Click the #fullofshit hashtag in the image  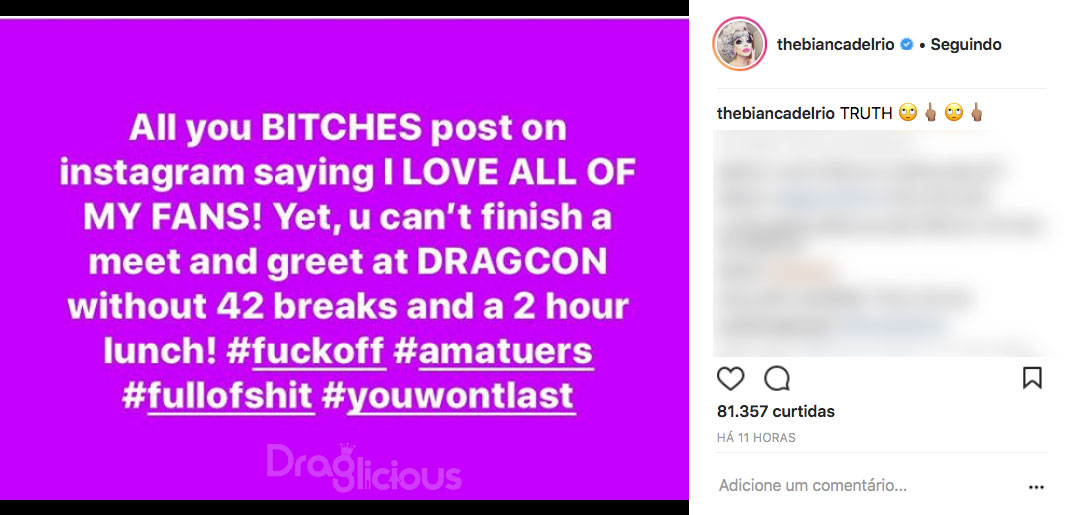pyautogui.click(x=218, y=397)
